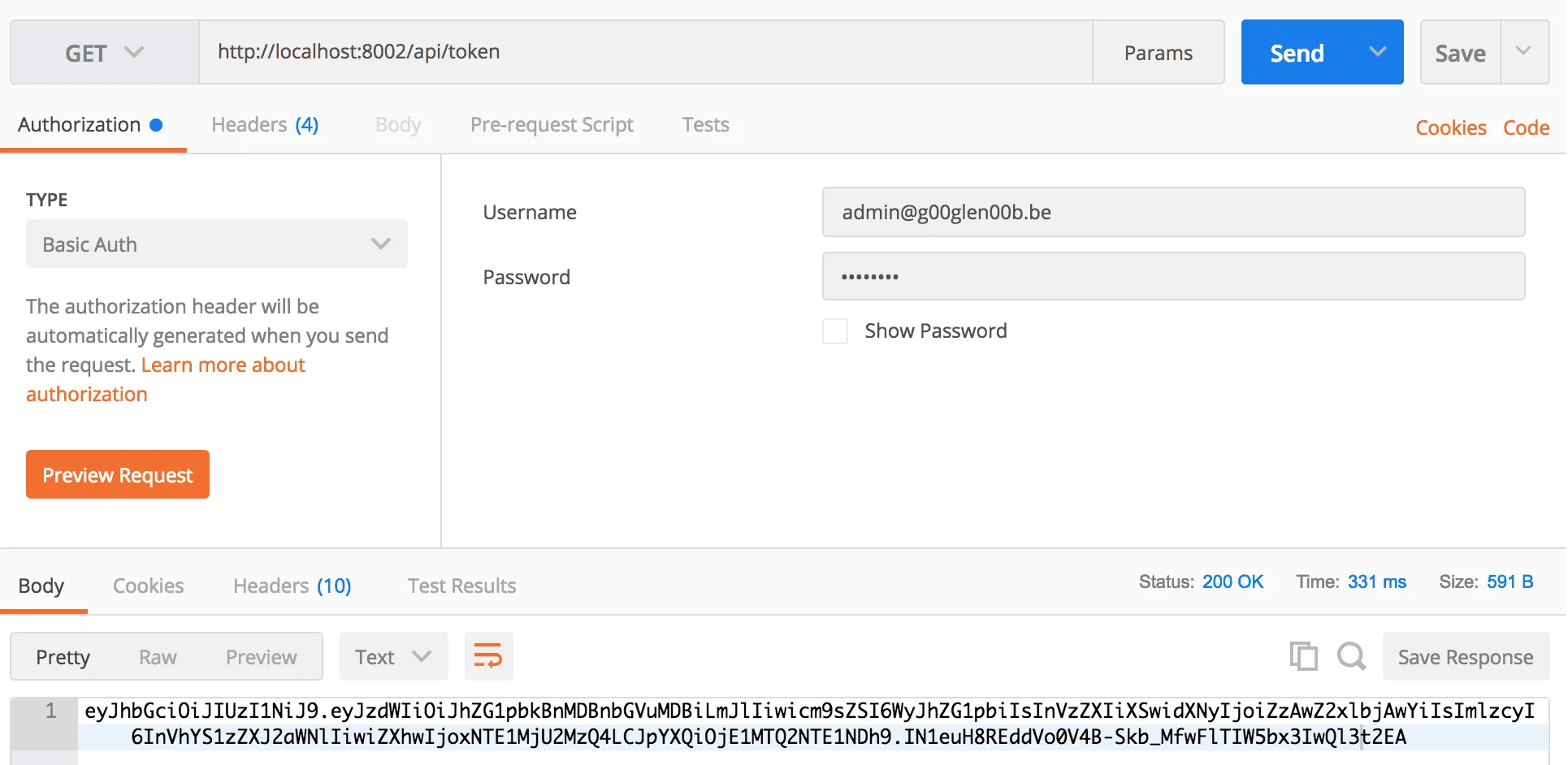Screen dimensions: 1568x765
Task: Click the Preview Request button
Action: 117,474
